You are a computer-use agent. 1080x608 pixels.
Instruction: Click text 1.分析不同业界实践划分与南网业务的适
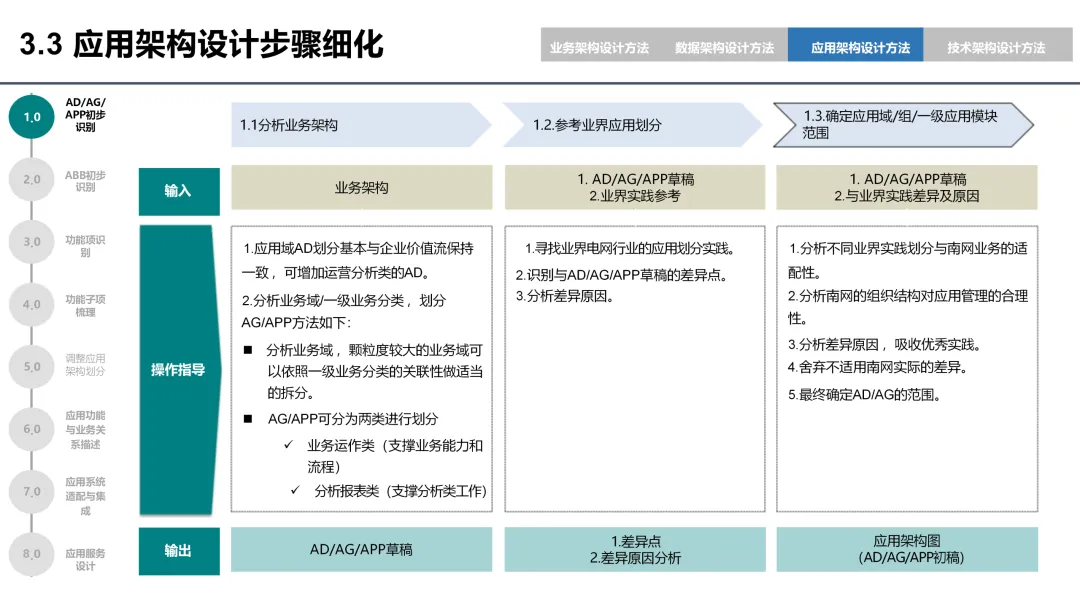point(908,249)
